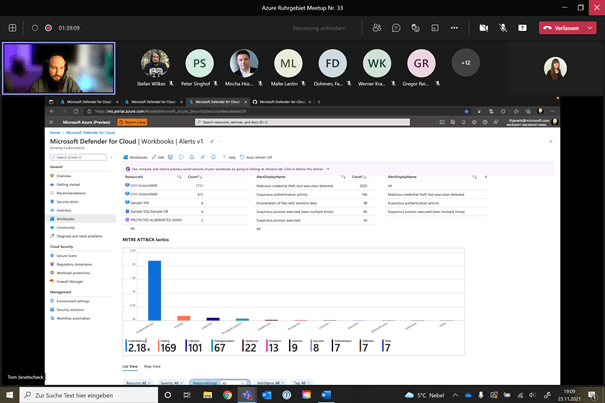Switch to the browser tab with GitHub icon
Image resolution: width=605 pixels, height=403 pixels.
point(282,102)
